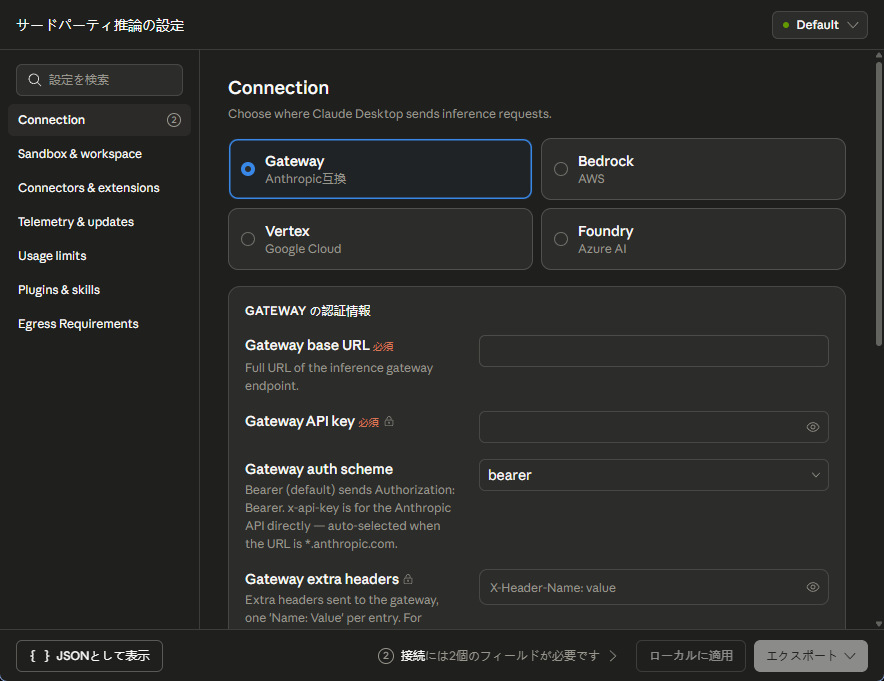This screenshot has height=681, width=884.
Task: Open the Gateway auth scheme bearer dropdown
Action: coord(653,475)
